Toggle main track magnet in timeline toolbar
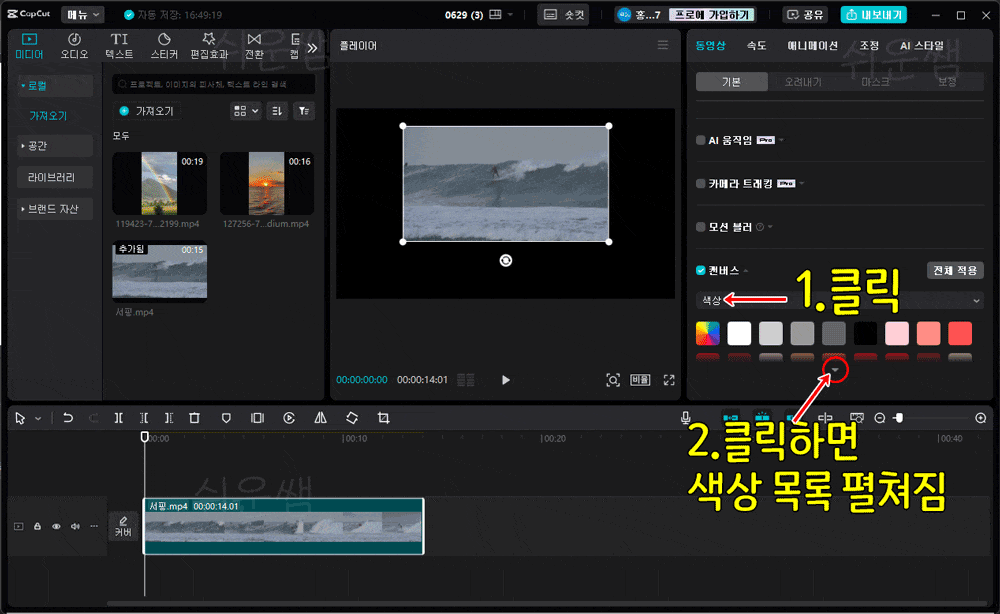The image size is (1000, 614). point(731,418)
